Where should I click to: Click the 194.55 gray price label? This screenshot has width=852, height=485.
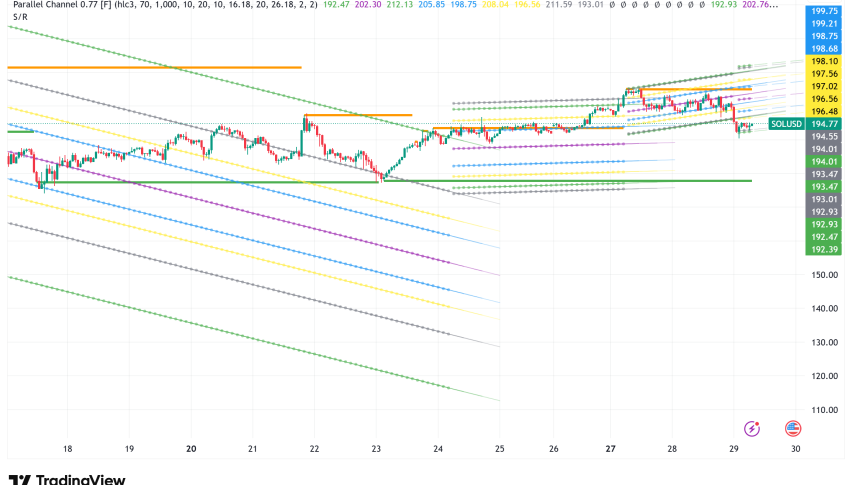825,137
